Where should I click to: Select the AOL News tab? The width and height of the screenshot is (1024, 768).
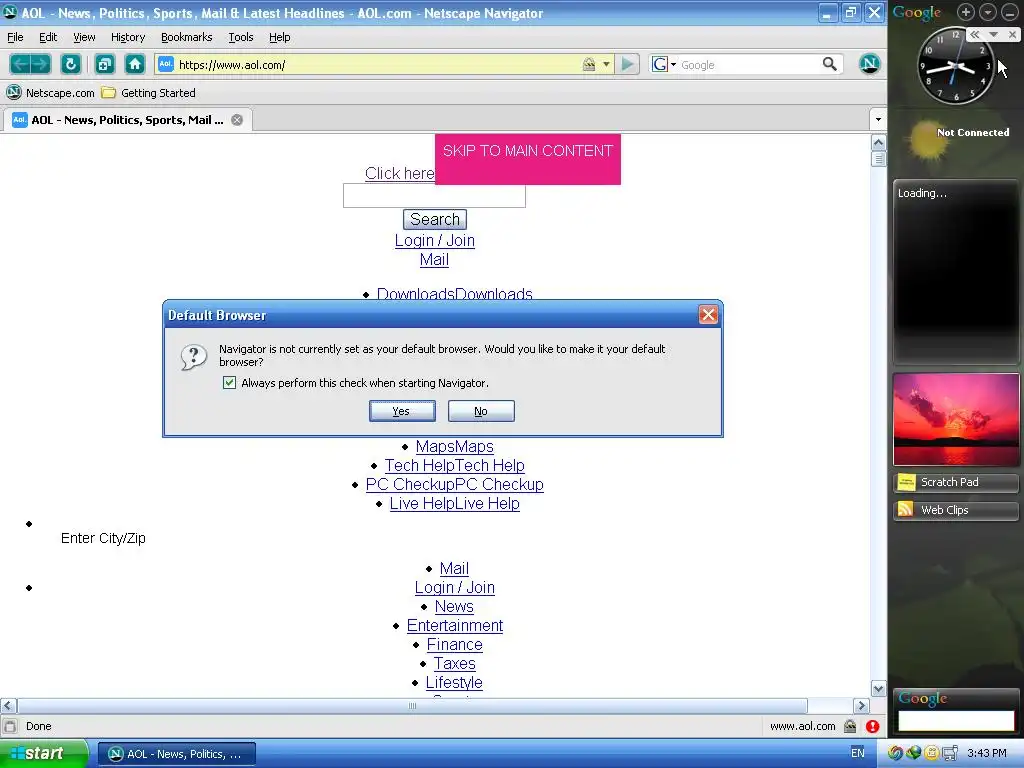pos(127,120)
